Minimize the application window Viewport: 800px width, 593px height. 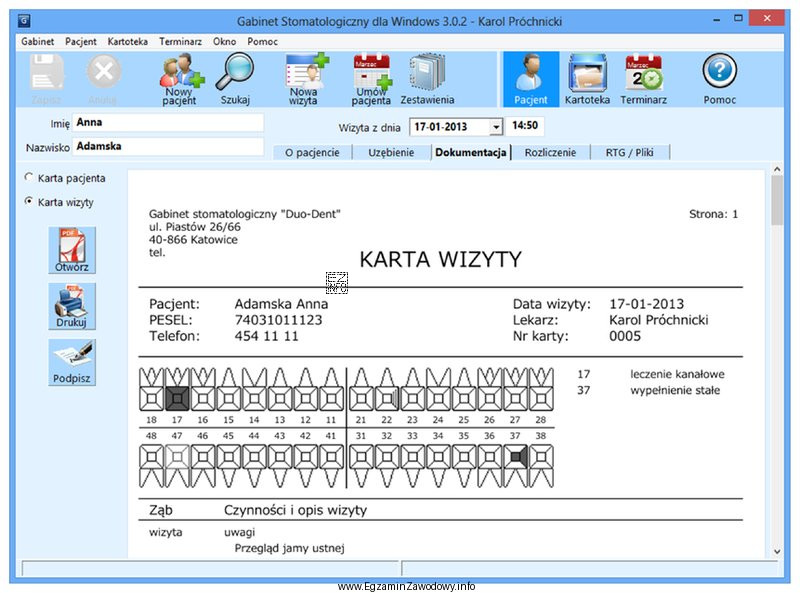coord(716,19)
